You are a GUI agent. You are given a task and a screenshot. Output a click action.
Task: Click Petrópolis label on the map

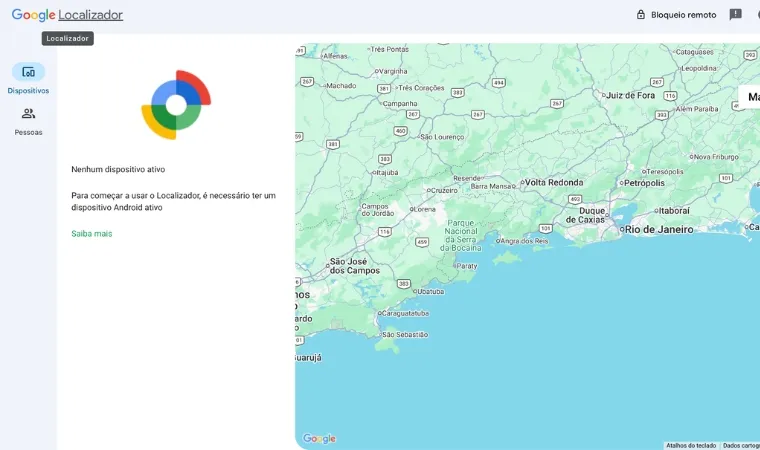(x=644, y=183)
